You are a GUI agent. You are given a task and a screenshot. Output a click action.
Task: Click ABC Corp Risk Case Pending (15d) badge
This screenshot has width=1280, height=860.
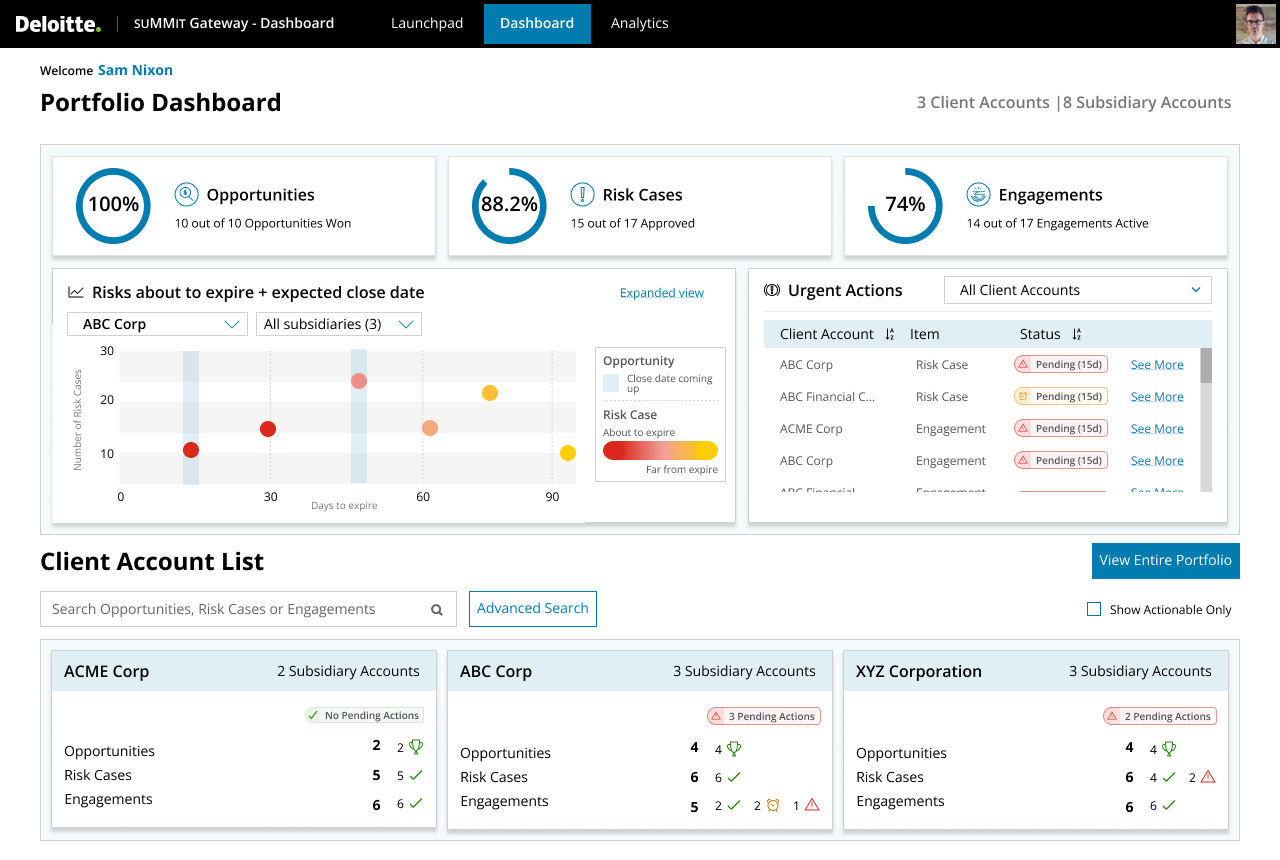pos(1061,365)
